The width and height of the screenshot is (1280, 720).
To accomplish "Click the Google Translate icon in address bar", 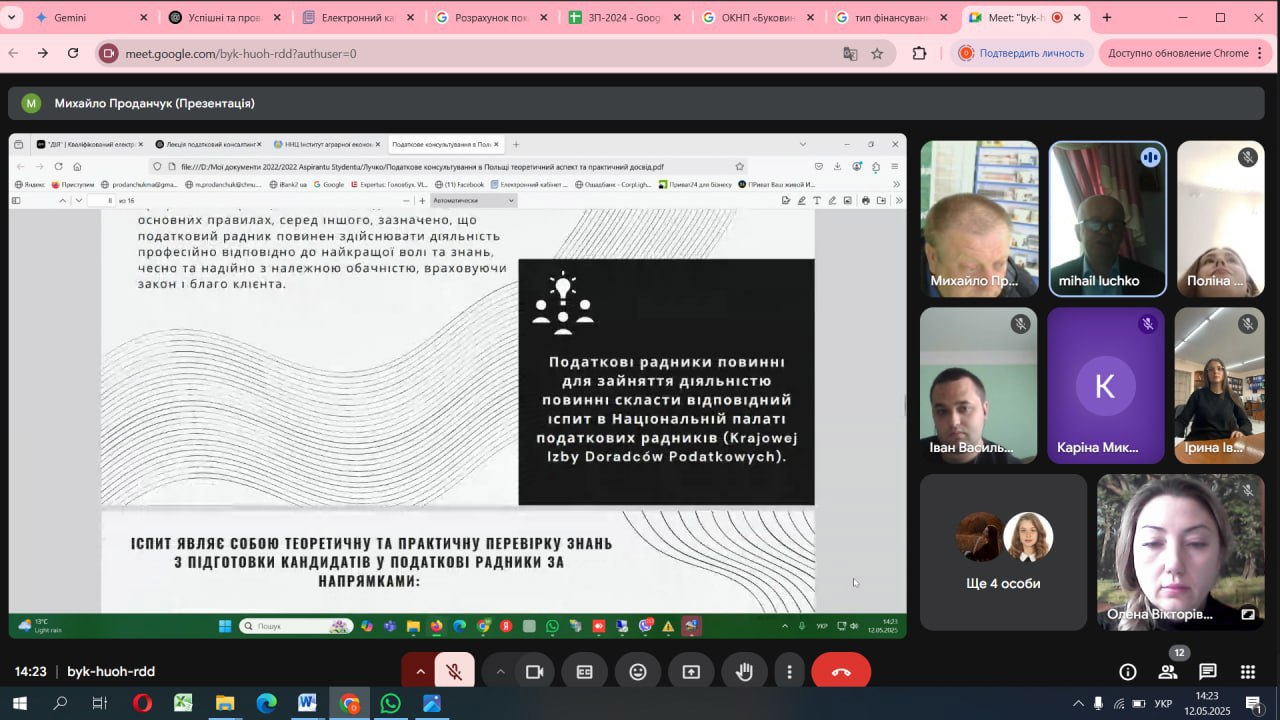I will tap(850, 53).
